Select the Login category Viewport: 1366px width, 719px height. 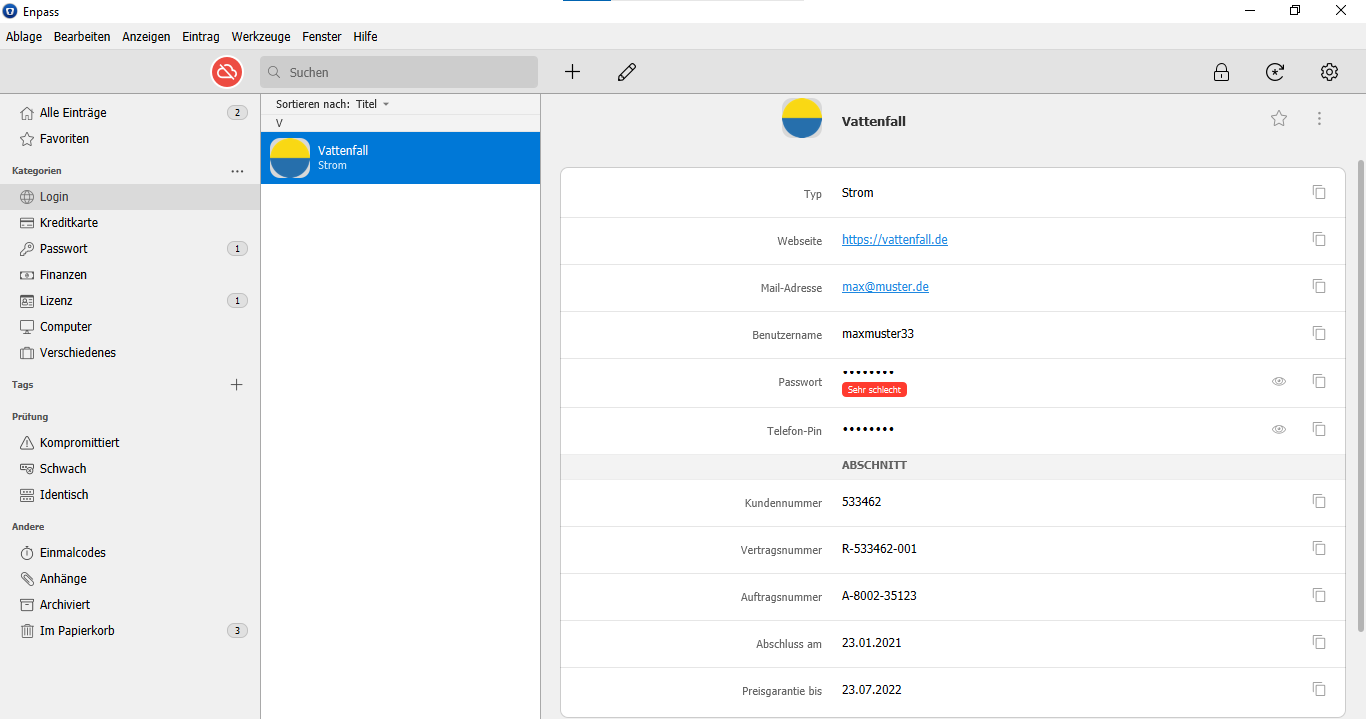(x=130, y=197)
